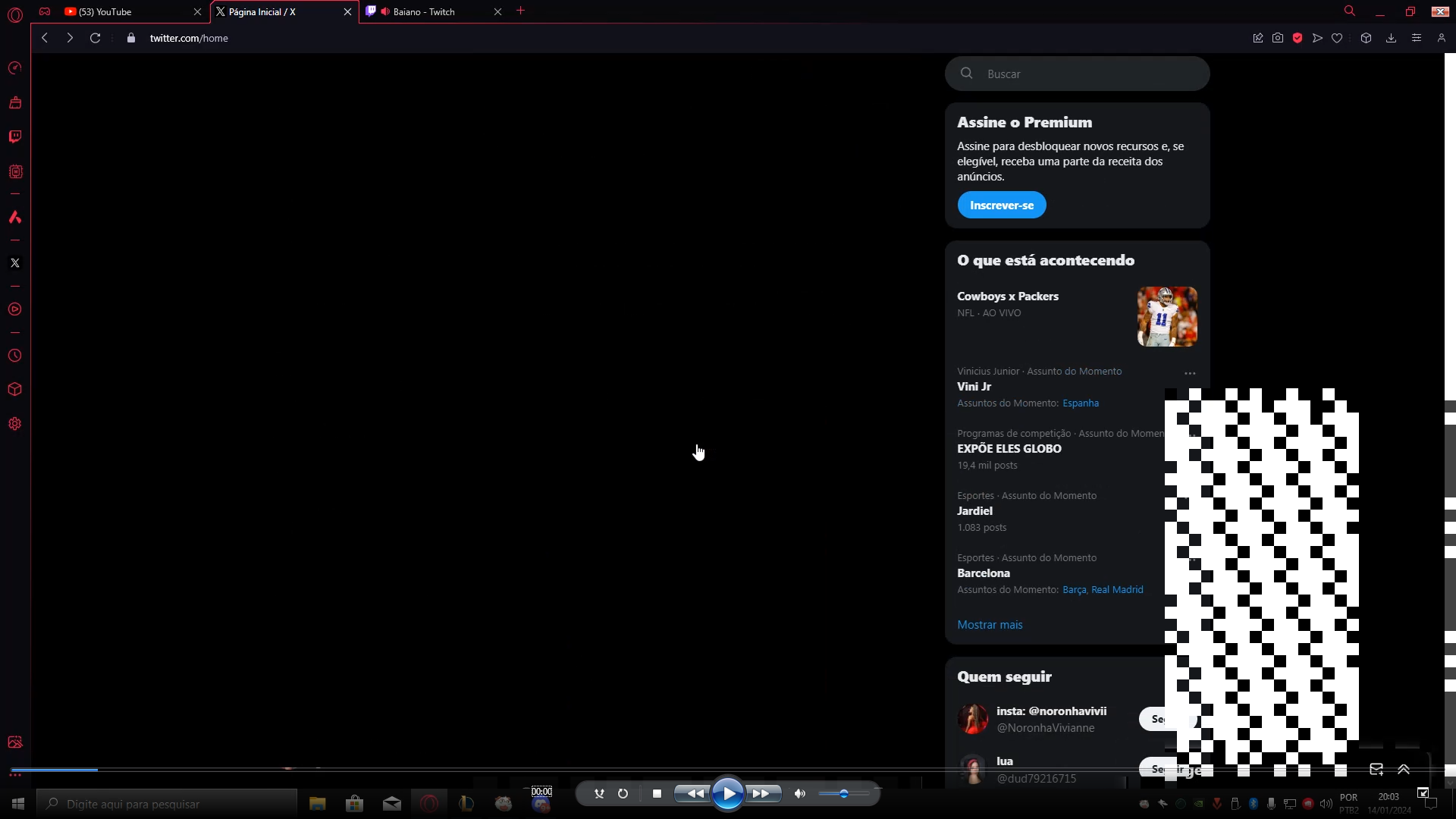Close the Baiano - Twitch tab

coord(497,11)
